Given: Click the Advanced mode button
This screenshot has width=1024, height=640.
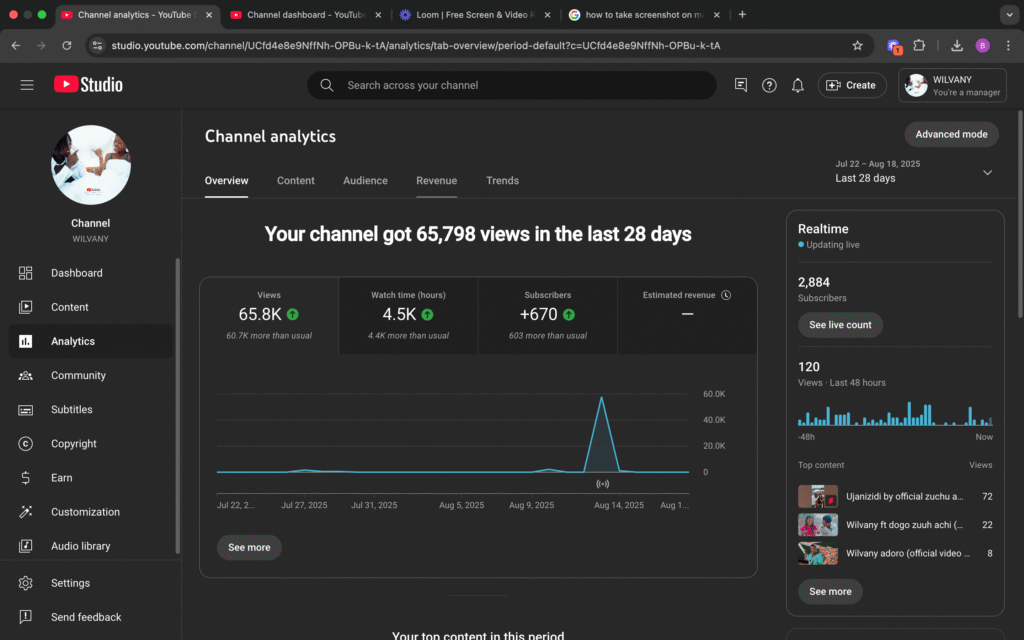Looking at the screenshot, I should pyautogui.click(x=951, y=134).
